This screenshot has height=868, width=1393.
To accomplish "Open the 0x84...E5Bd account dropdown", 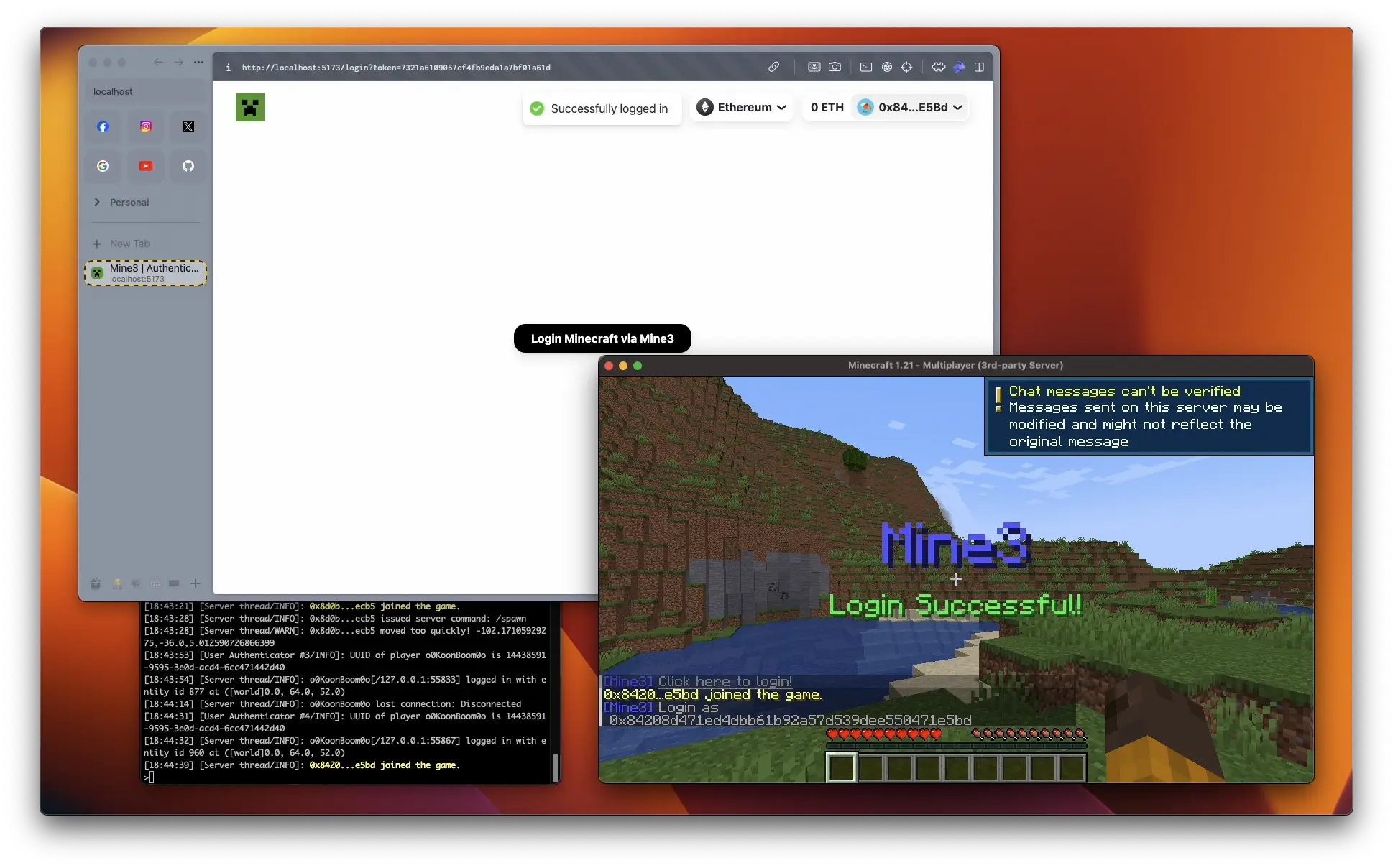I will (x=910, y=107).
